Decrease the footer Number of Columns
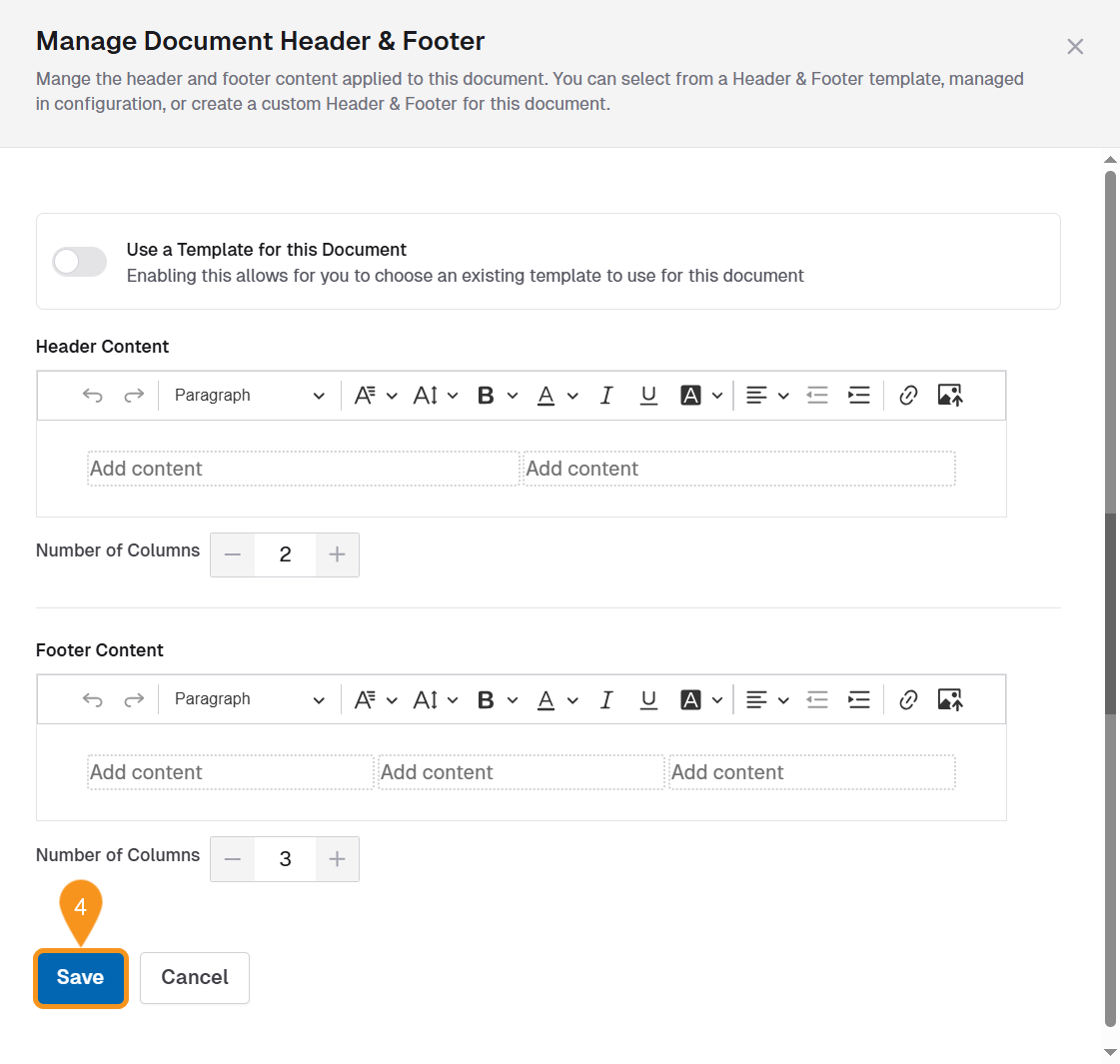The height and width of the screenshot is (1064, 1120). 232,859
